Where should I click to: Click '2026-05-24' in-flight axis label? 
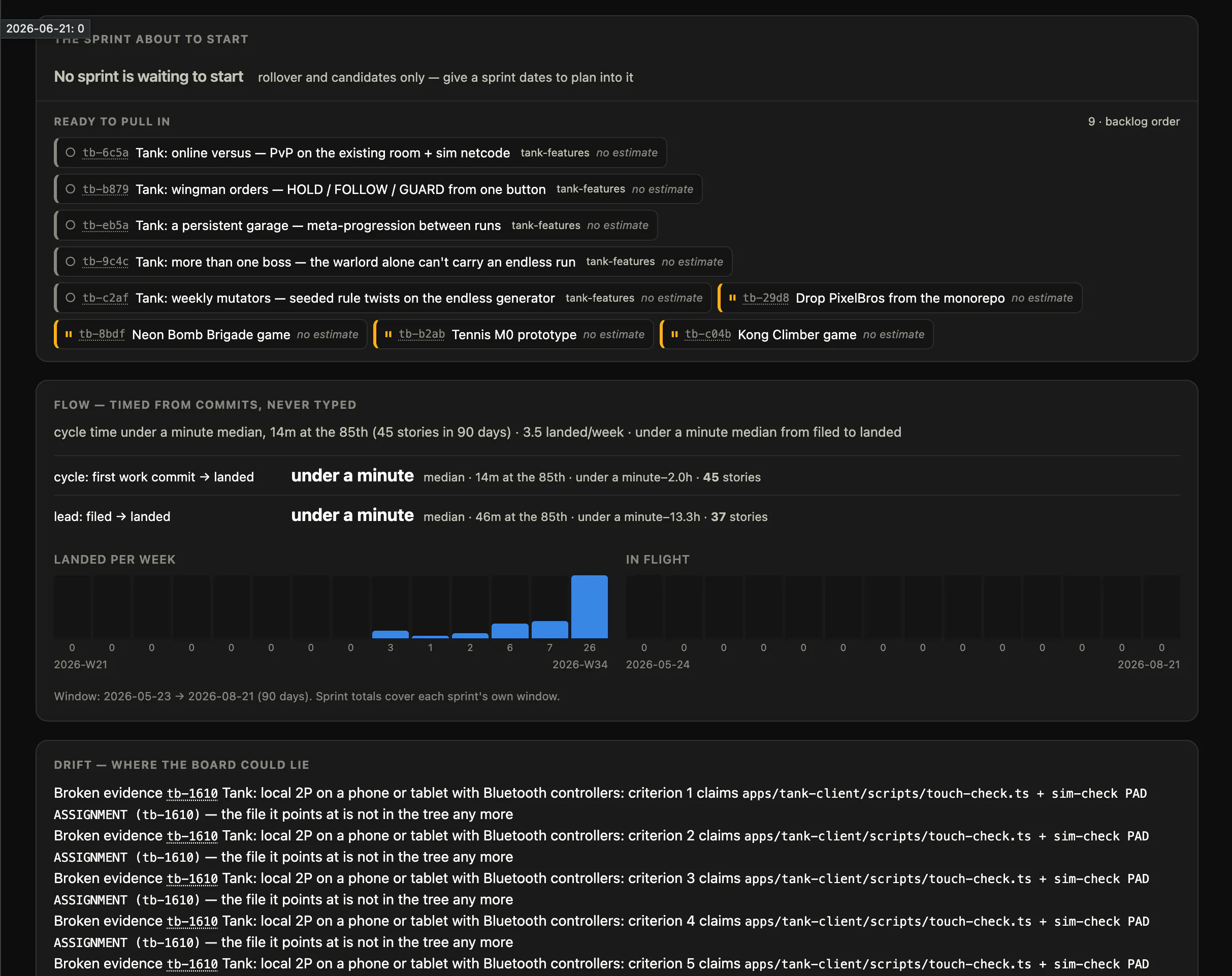coord(658,665)
